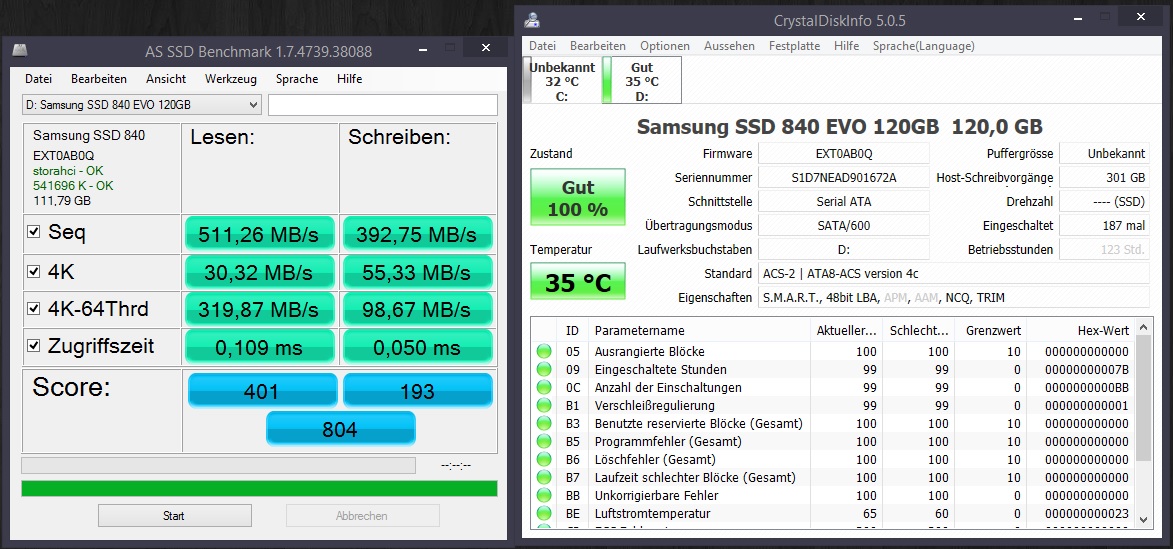Open Aussehen menu in CrystalDiskInfo
The height and width of the screenshot is (549, 1173).
click(x=729, y=46)
